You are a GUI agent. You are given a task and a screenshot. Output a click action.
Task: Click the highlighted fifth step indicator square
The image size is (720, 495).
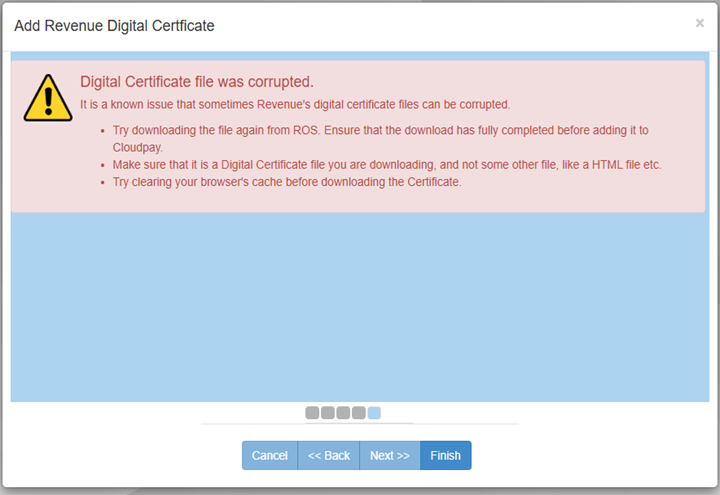click(374, 412)
